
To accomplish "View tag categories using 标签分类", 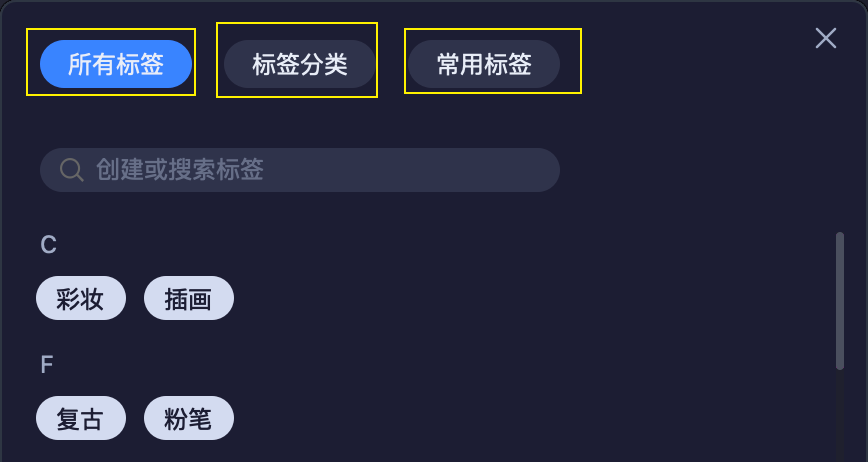I will (x=299, y=64).
